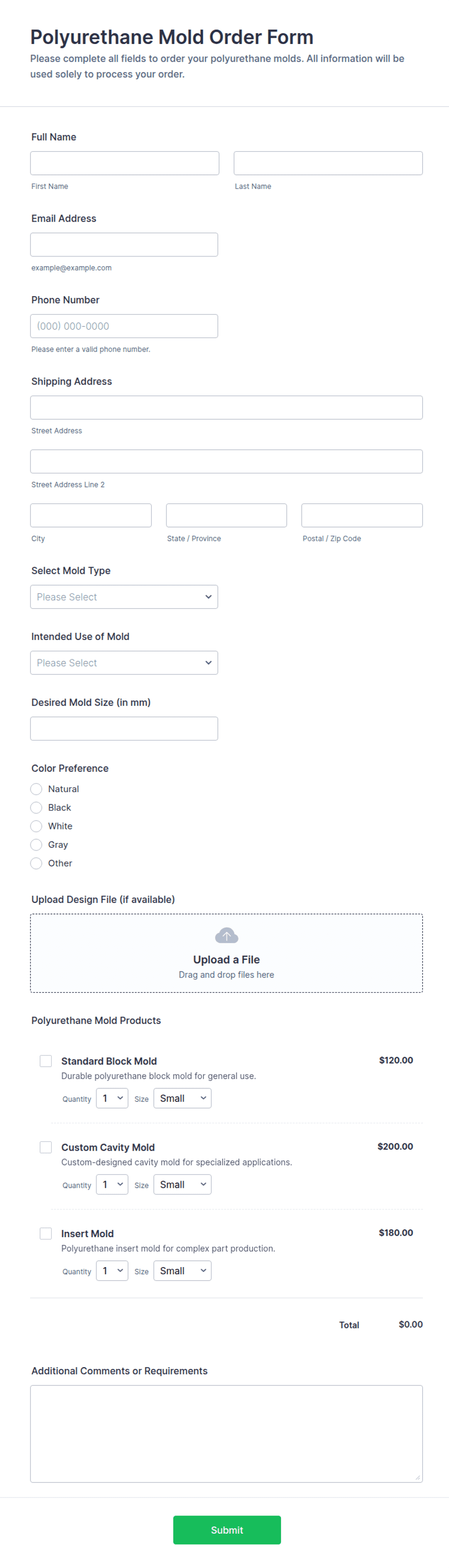Submit the order form

click(227, 1530)
